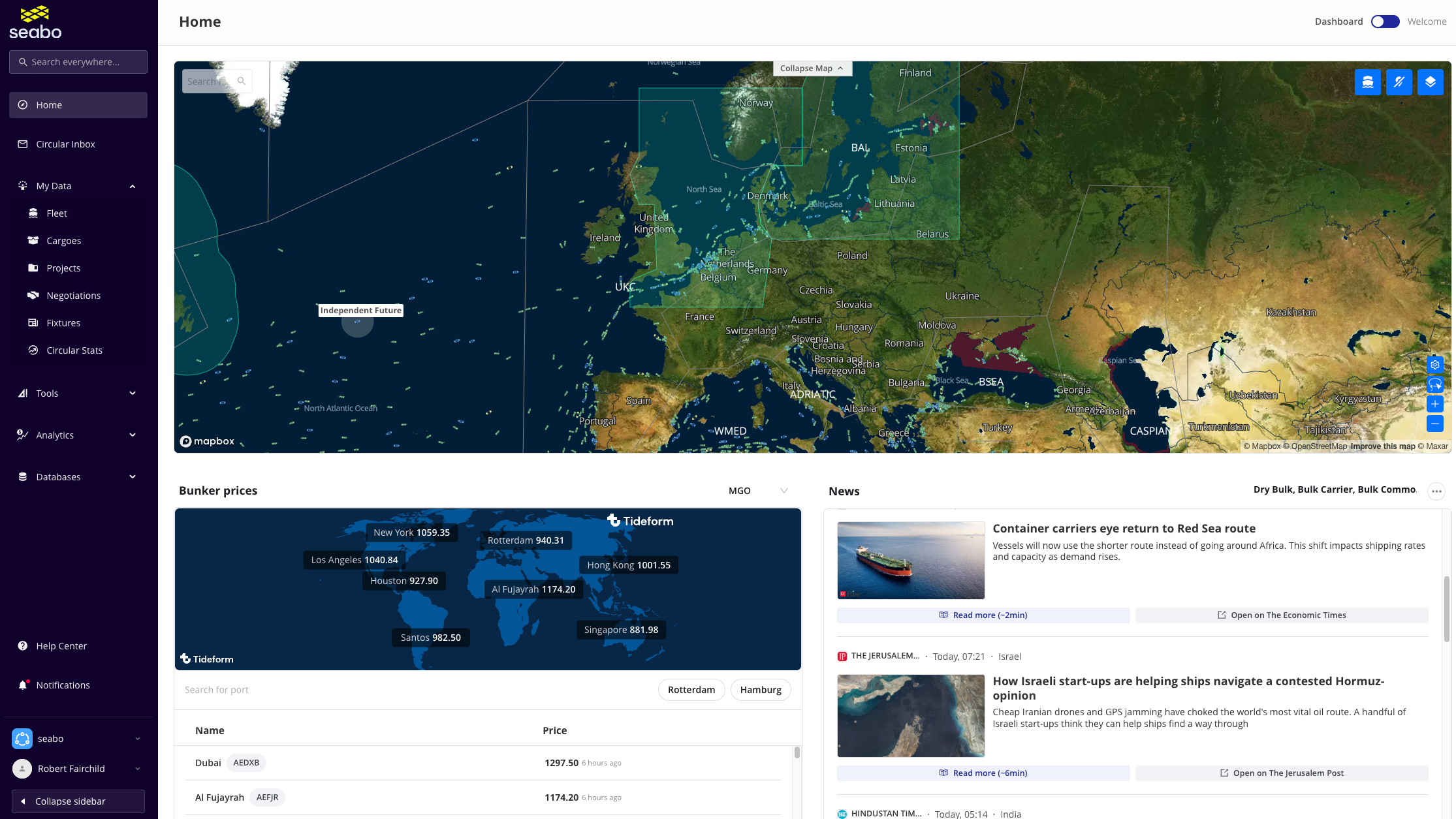Click the measure route map tool
1456x819 pixels.
point(1399,82)
